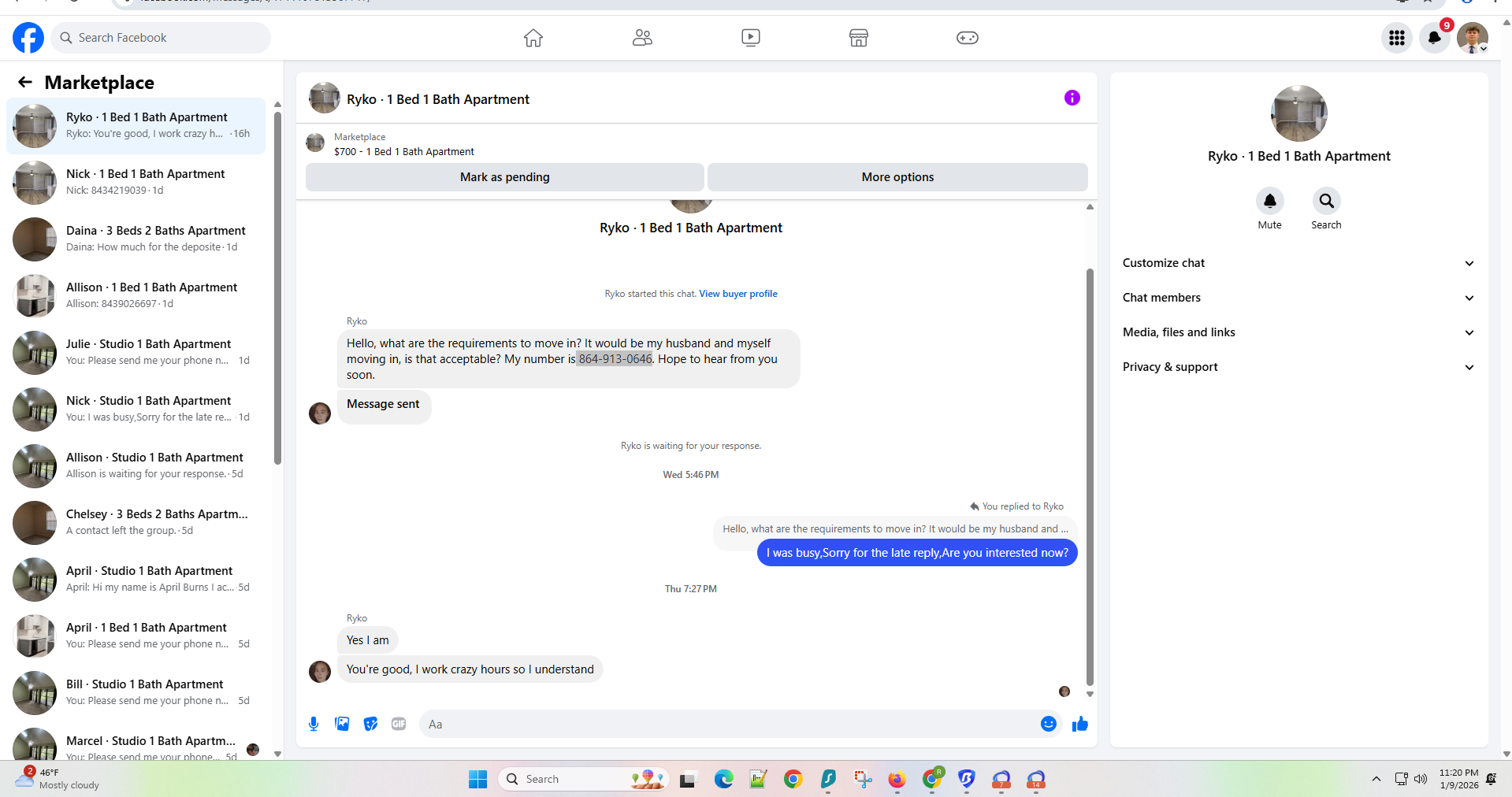Choose a sticker icon

370,724
